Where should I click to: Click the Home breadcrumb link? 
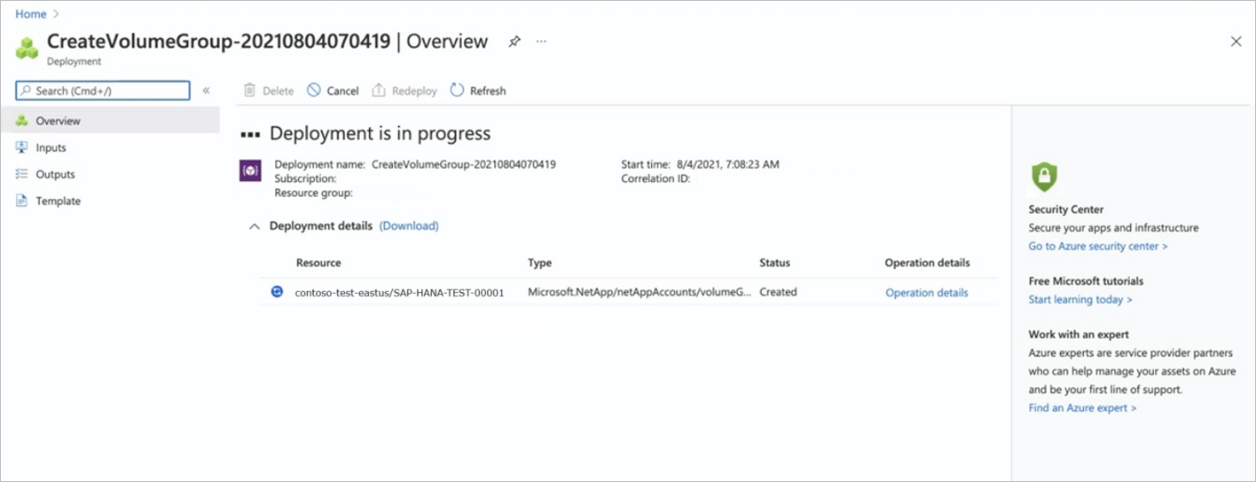coord(31,14)
